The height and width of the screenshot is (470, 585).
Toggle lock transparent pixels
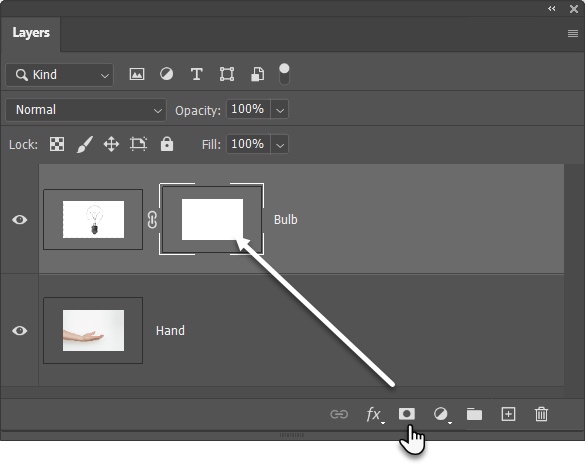coord(57,144)
